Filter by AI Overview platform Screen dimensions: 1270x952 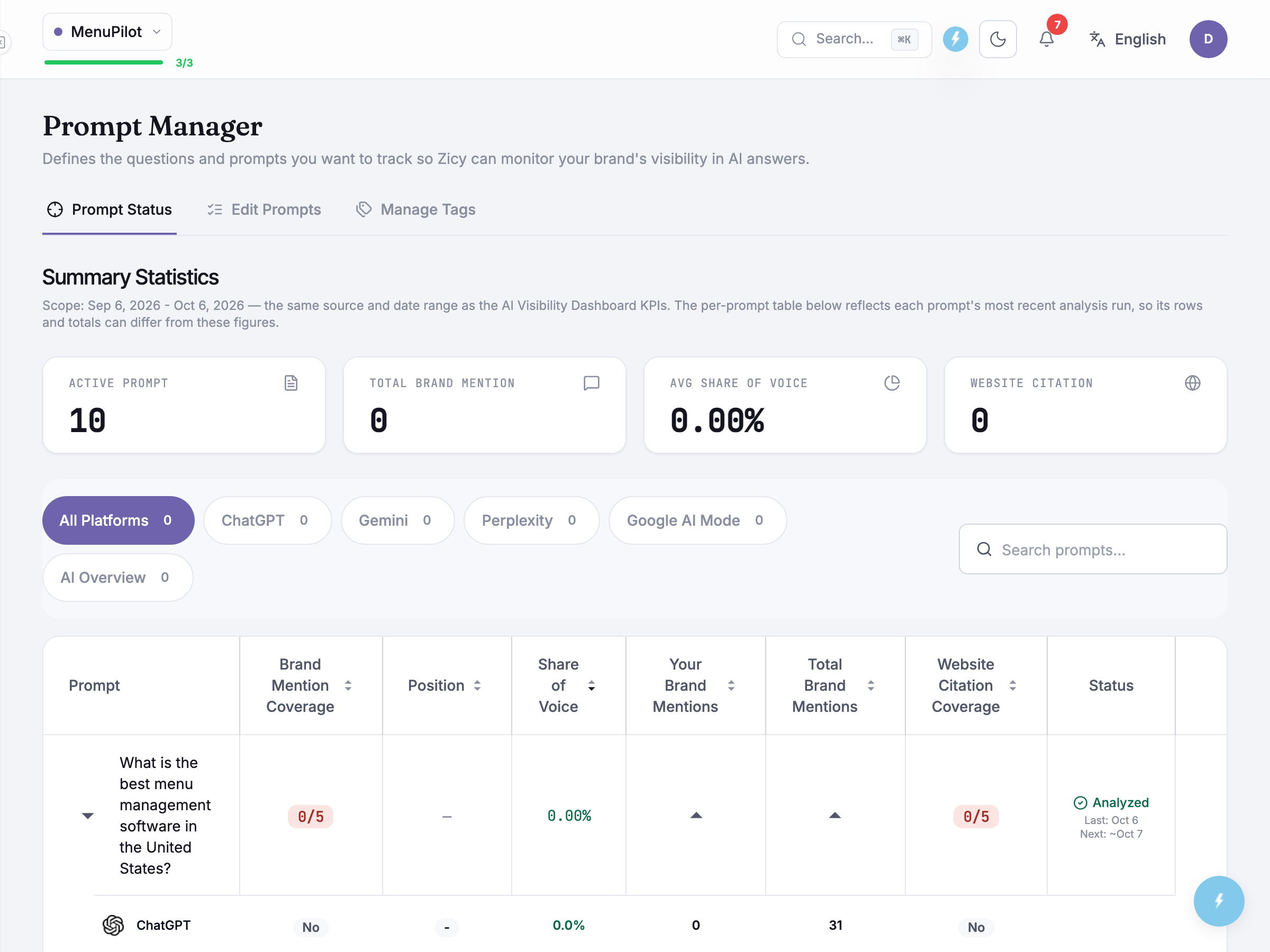click(117, 578)
